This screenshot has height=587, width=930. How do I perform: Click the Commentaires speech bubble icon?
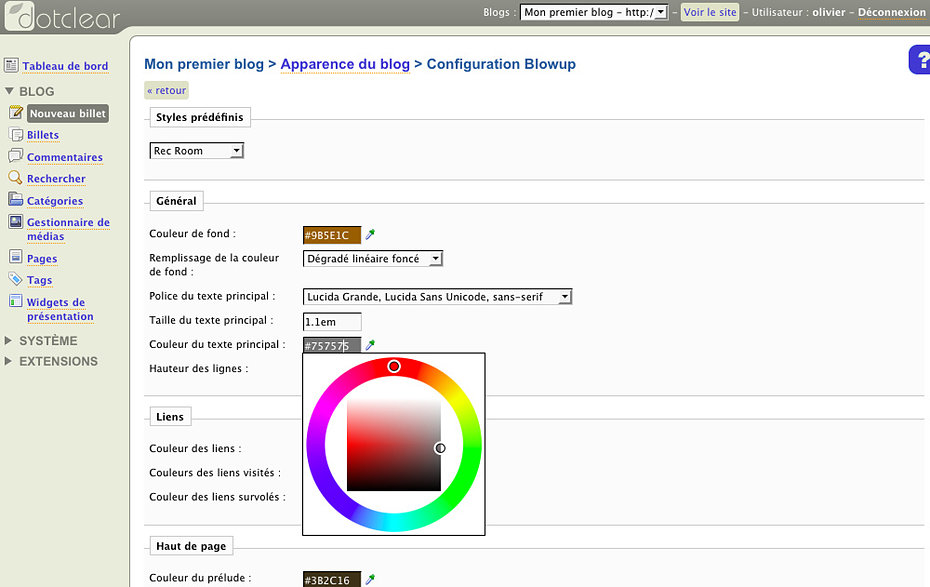click(x=16, y=157)
